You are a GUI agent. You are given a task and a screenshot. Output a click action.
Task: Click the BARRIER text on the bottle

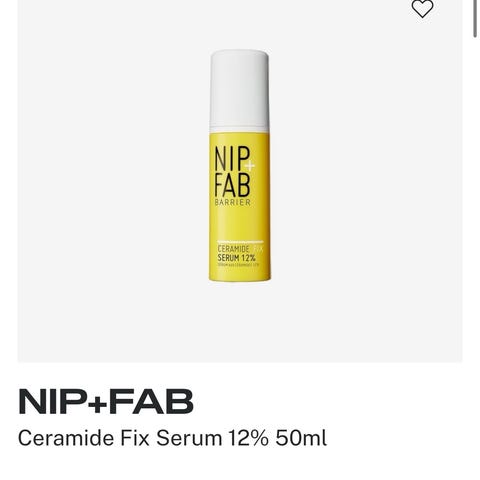click(x=233, y=202)
